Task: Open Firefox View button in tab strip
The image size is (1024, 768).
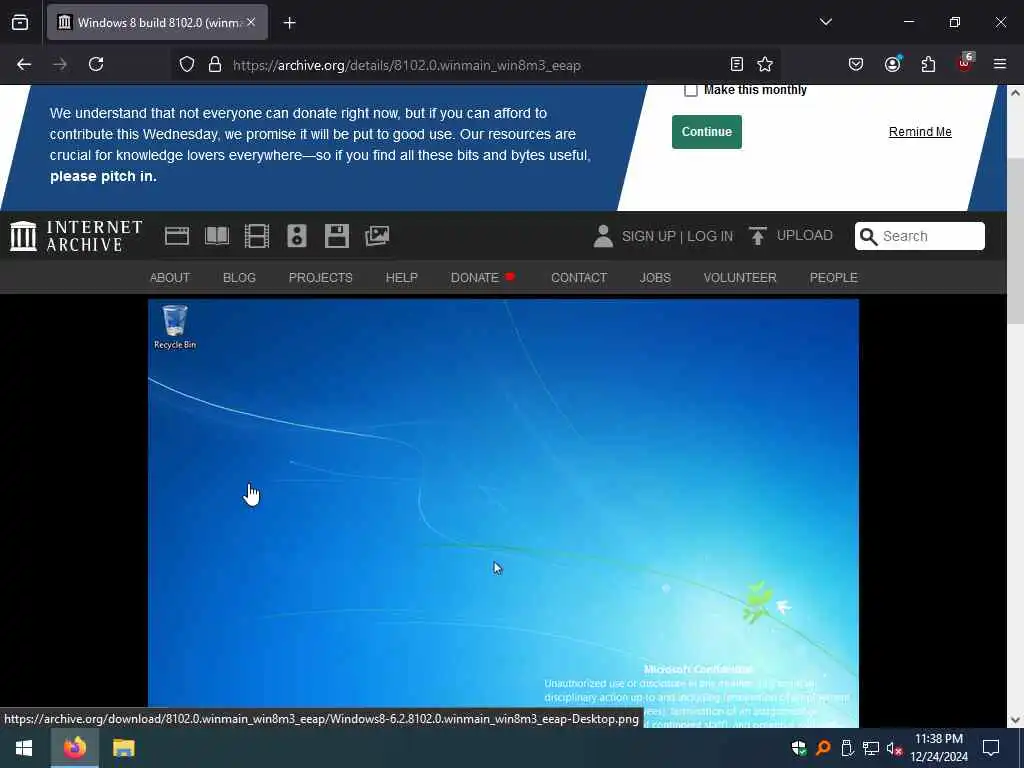Action: coord(20,22)
